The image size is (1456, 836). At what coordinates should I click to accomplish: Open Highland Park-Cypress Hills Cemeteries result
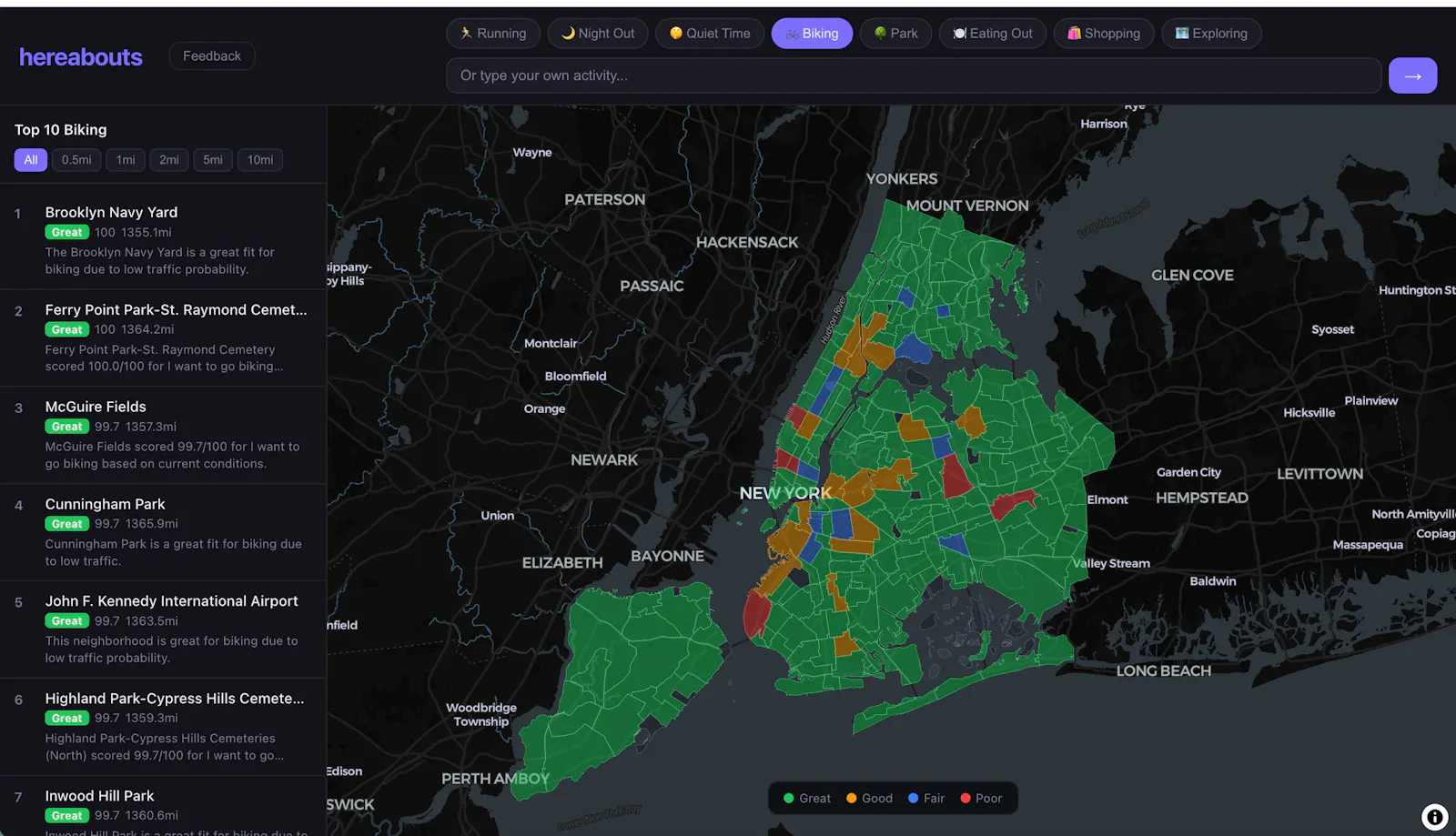(x=163, y=727)
